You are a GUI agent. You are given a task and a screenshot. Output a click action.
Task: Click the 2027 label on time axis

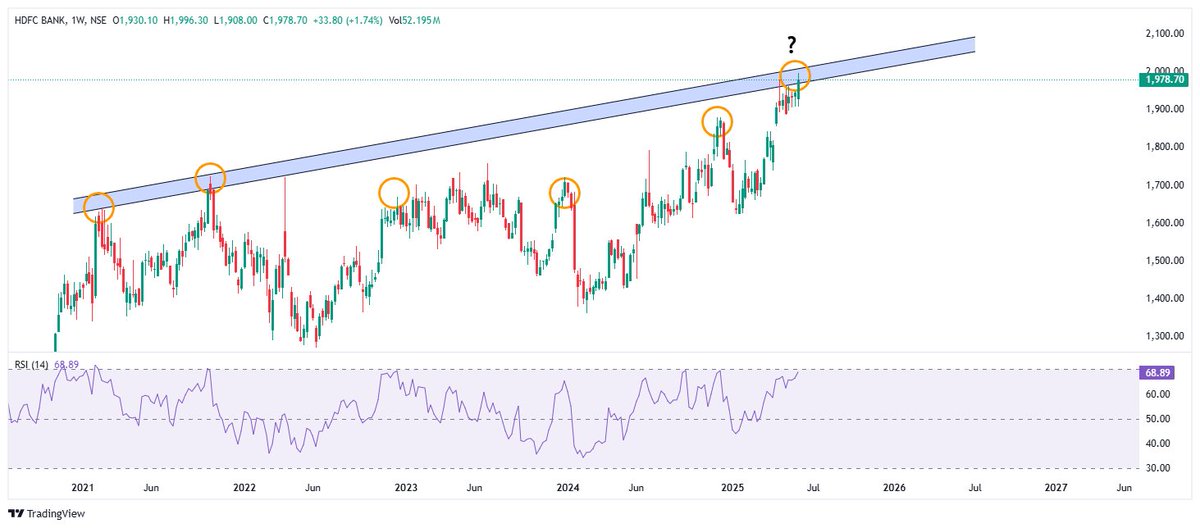point(1055,488)
